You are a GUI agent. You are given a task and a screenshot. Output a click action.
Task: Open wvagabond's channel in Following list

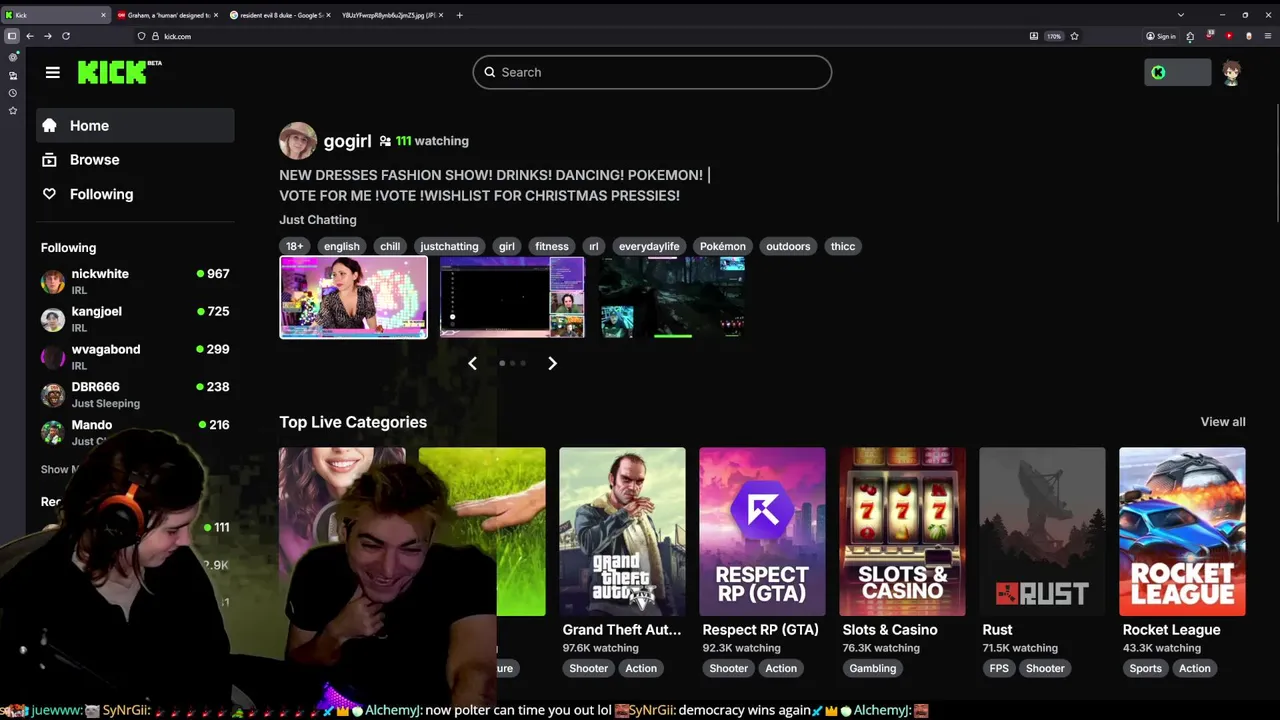coord(135,357)
